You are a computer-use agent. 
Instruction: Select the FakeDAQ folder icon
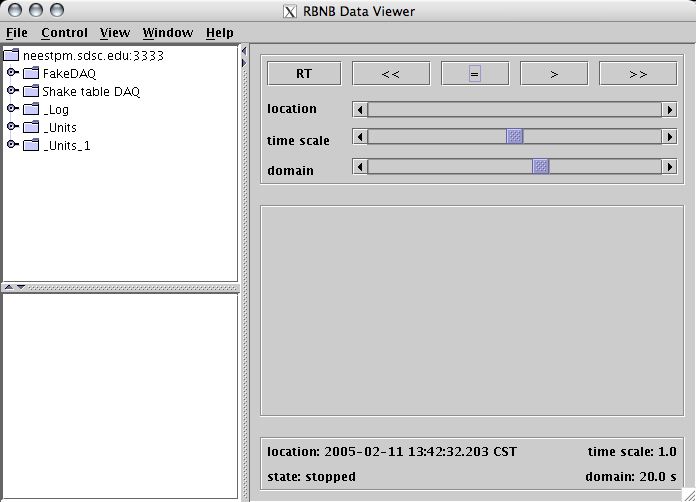tap(31, 73)
